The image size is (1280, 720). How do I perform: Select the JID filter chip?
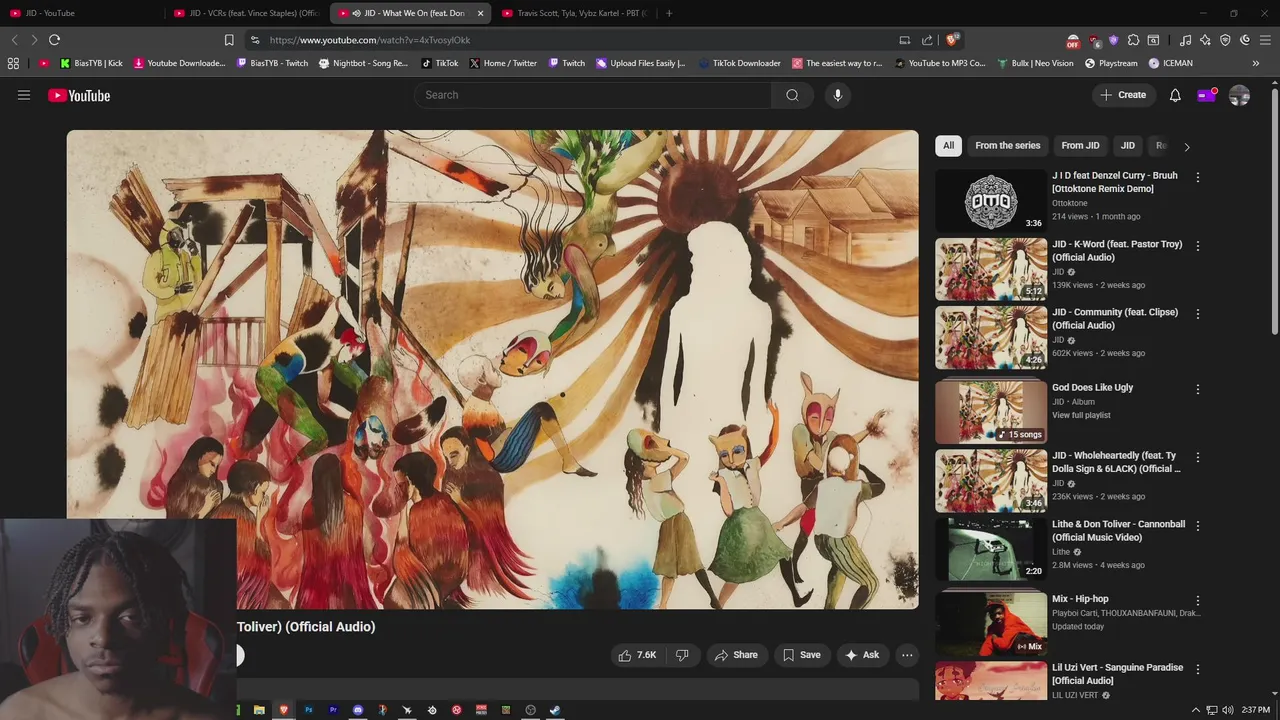click(x=1128, y=146)
